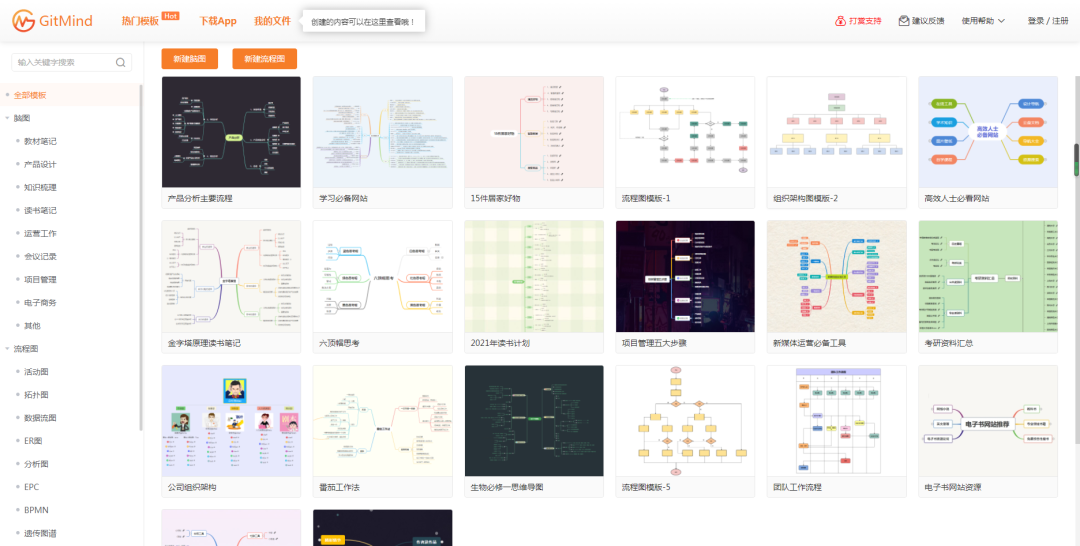Click the GitMind logo icon
1080x546 pixels.
23,21
